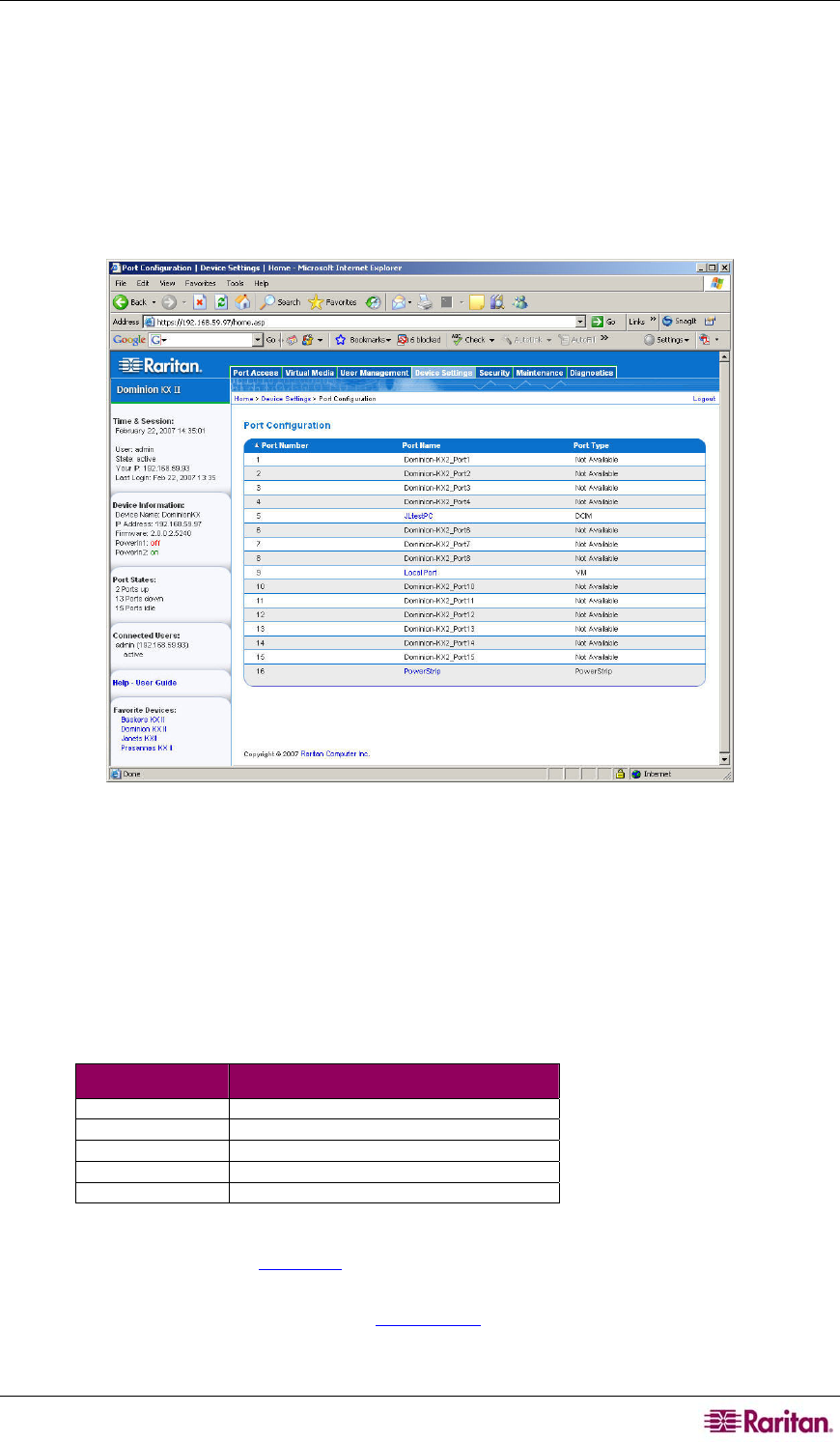This screenshot has width=840, height=1442.
Task: Open the Security tab
Action: click(x=494, y=373)
